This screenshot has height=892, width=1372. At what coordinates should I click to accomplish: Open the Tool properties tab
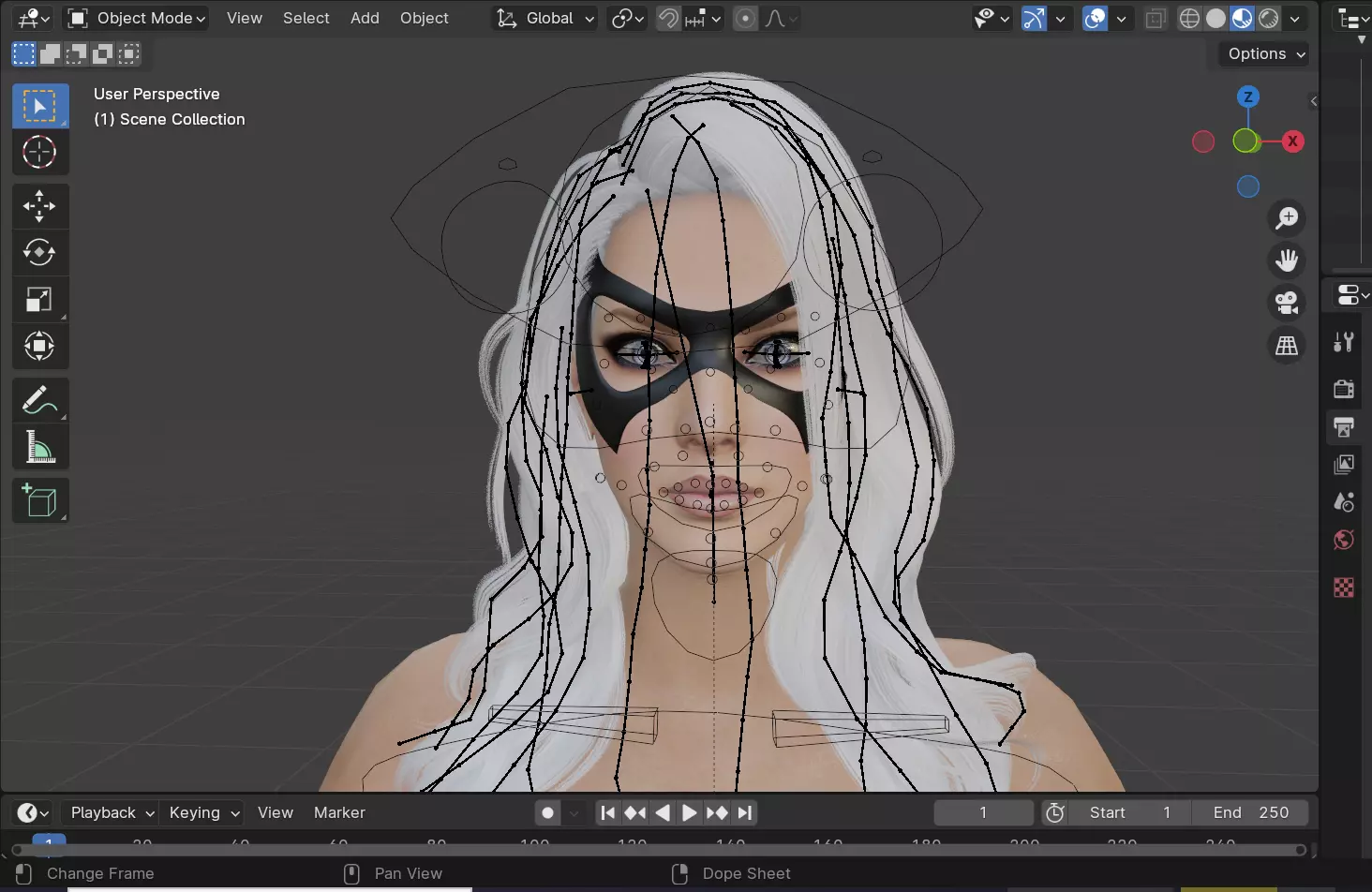click(1344, 342)
